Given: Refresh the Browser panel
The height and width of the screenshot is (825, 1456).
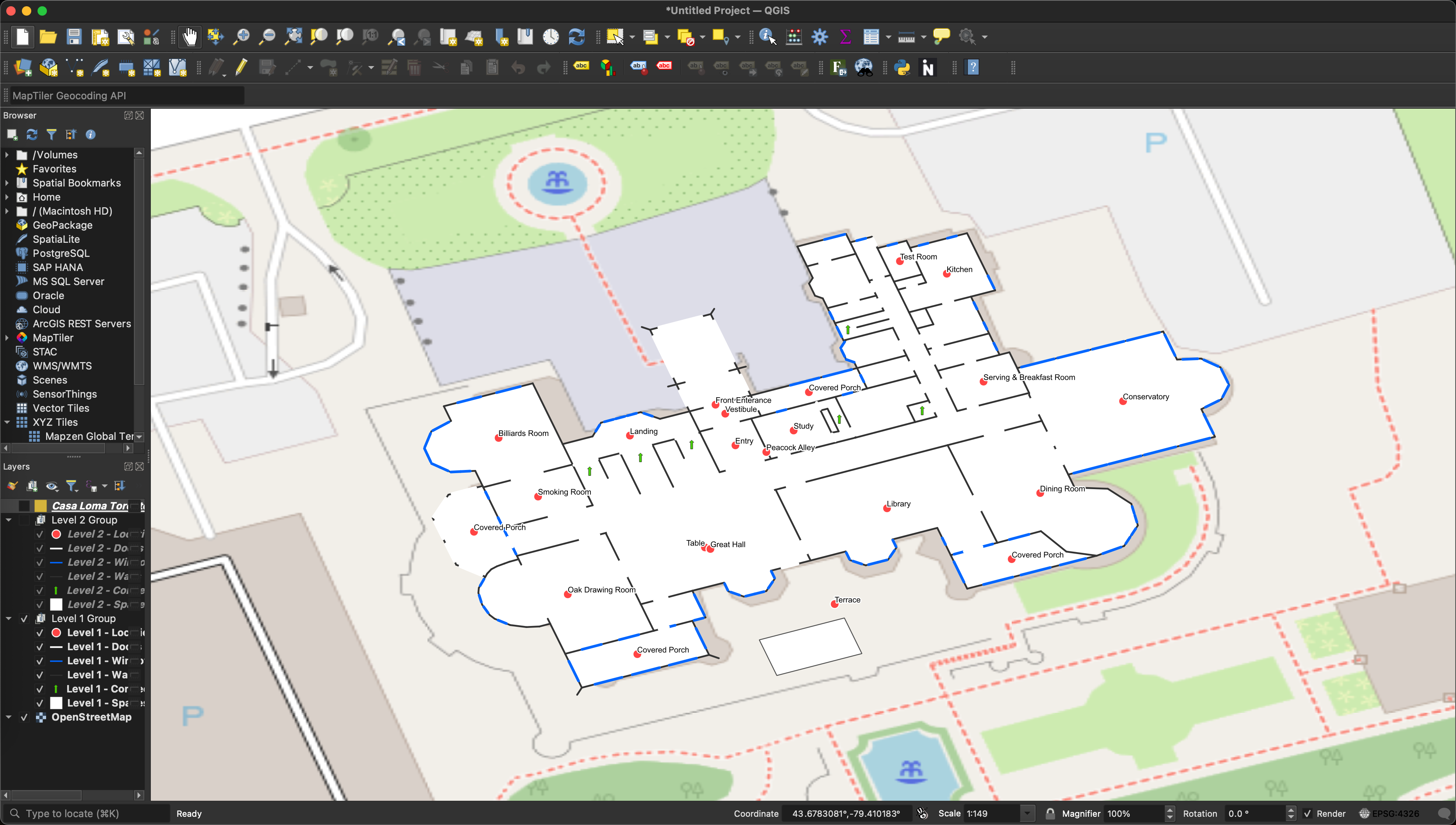Looking at the screenshot, I should 32,134.
